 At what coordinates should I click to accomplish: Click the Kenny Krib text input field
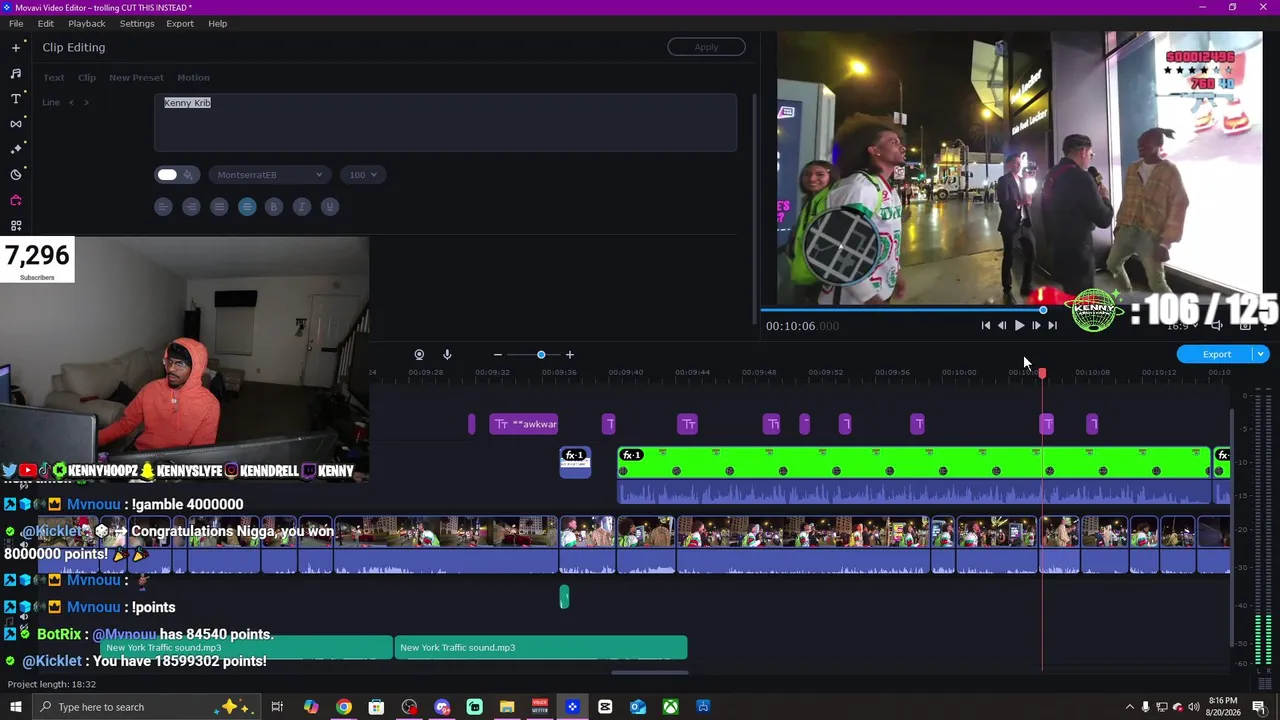coord(446,123)
